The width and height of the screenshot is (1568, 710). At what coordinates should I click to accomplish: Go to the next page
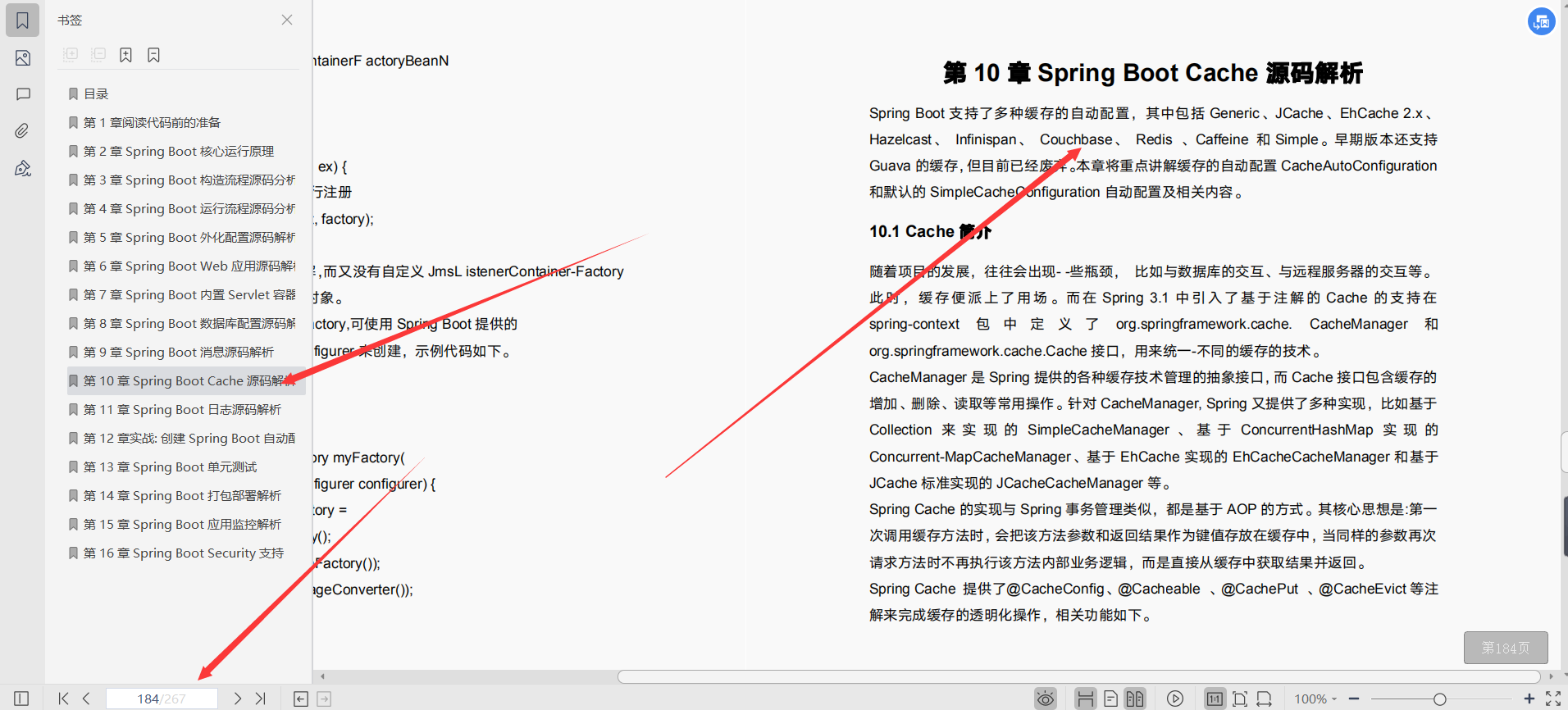237,699
